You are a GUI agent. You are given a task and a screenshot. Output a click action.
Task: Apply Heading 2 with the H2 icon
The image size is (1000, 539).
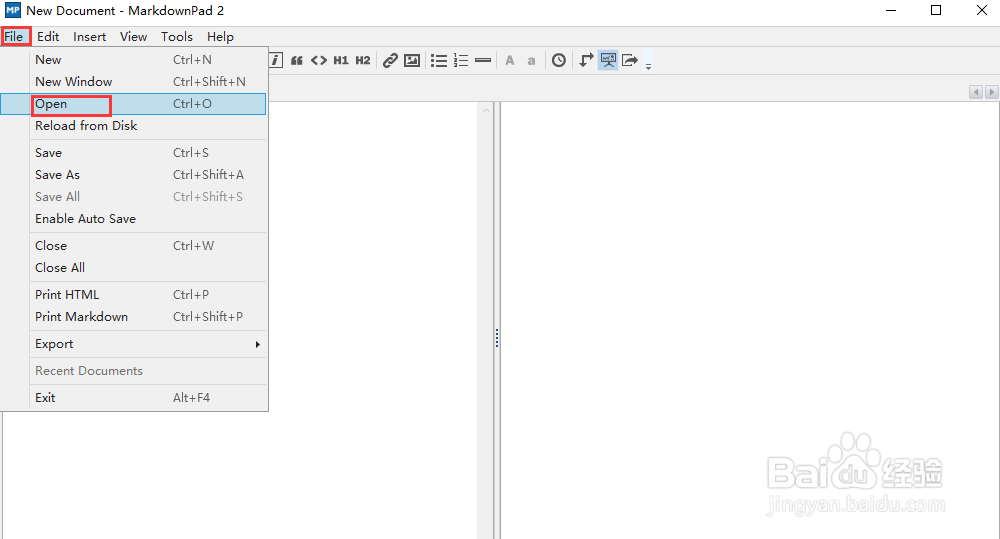click(363, 61)
